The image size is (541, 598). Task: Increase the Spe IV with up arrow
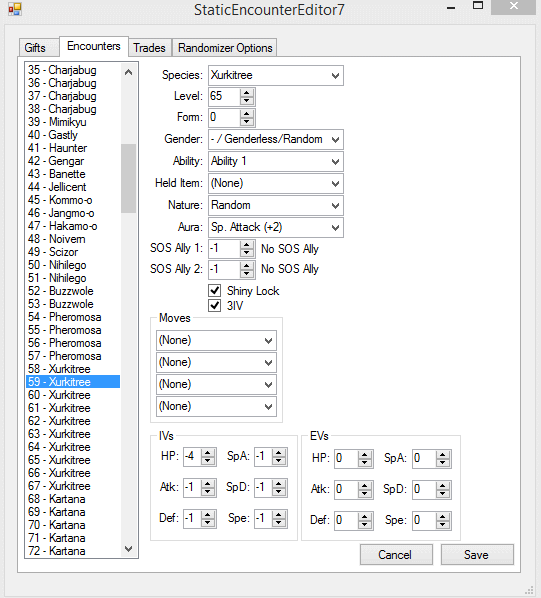279,515
